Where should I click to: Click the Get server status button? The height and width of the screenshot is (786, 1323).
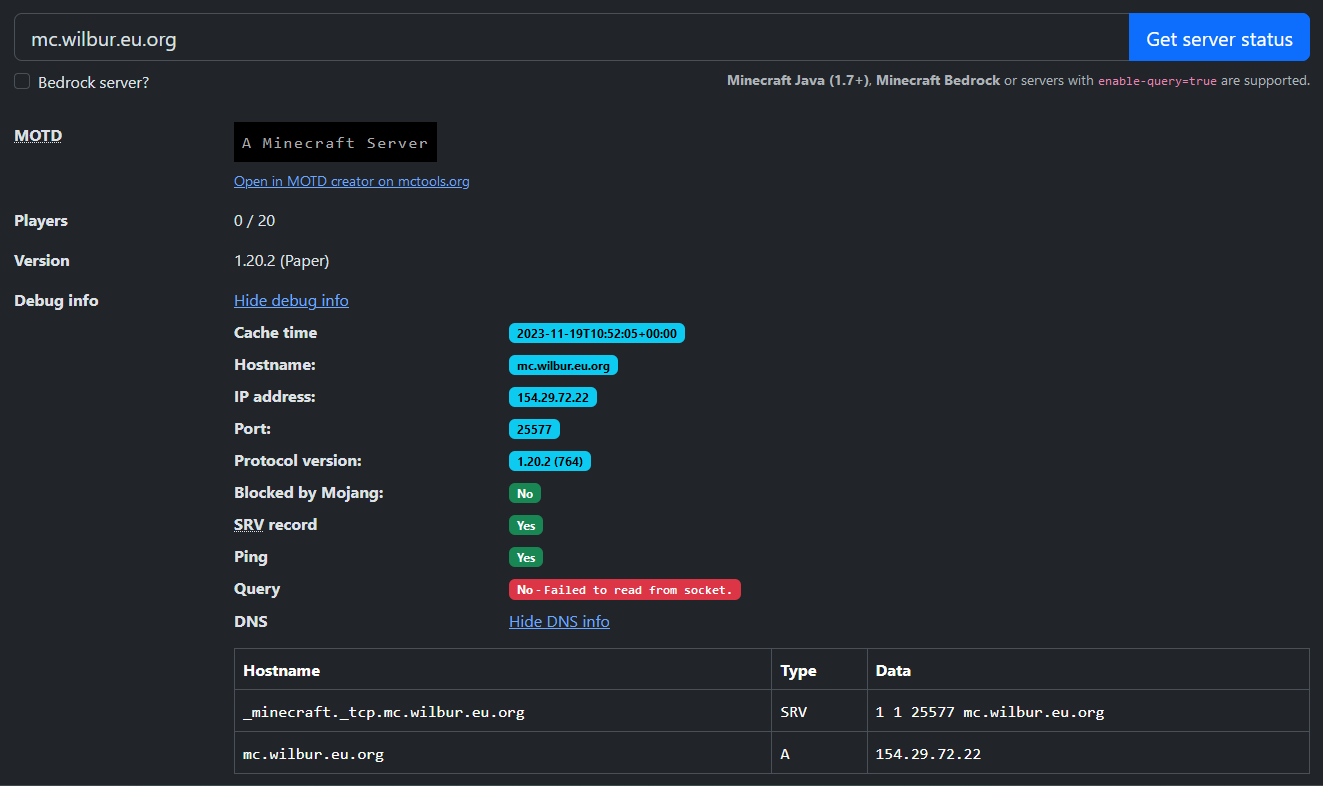click(x=1218, y=39)
